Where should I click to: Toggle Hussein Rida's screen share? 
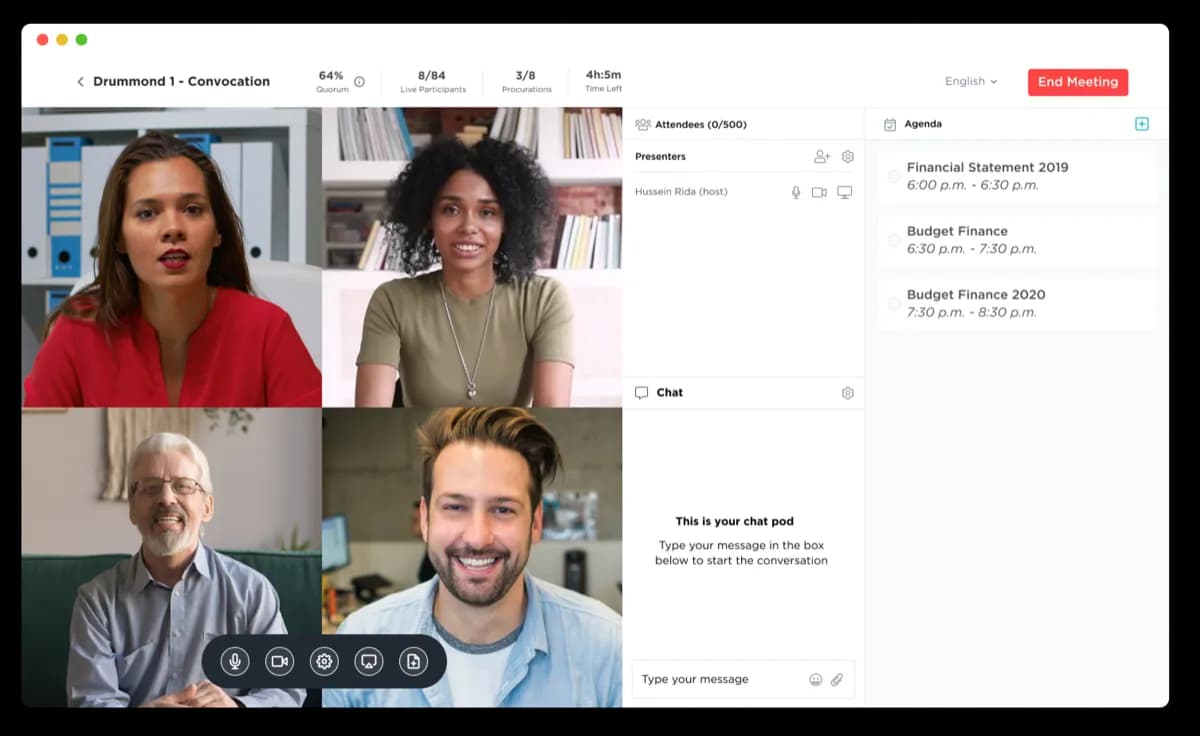click(845, 192)
